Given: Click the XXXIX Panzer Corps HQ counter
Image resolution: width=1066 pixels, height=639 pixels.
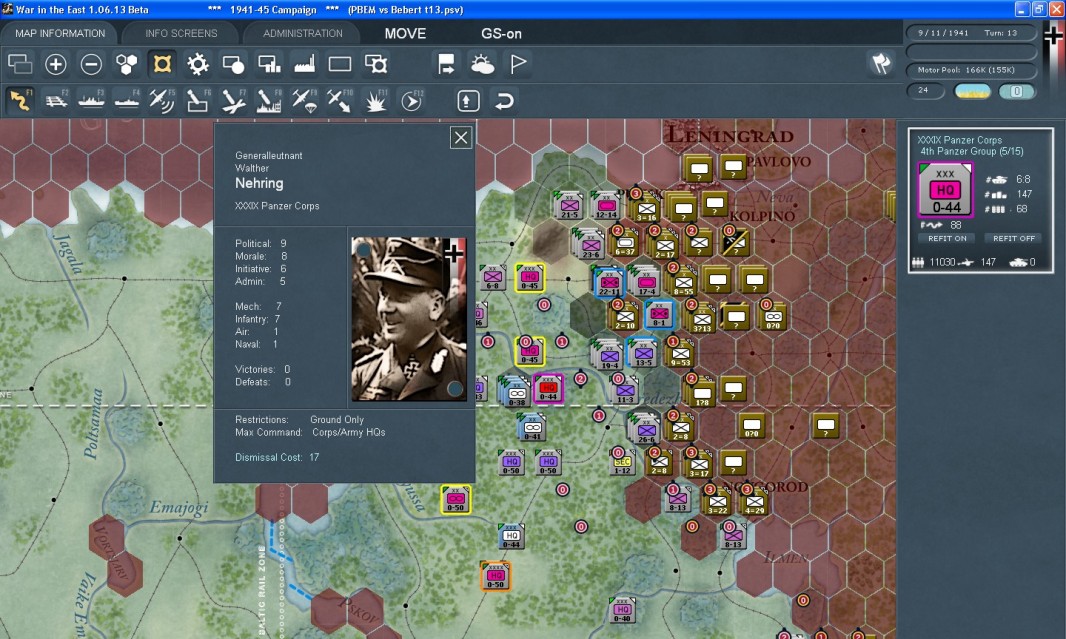Looking at the screenshot, I should point(945,189).
